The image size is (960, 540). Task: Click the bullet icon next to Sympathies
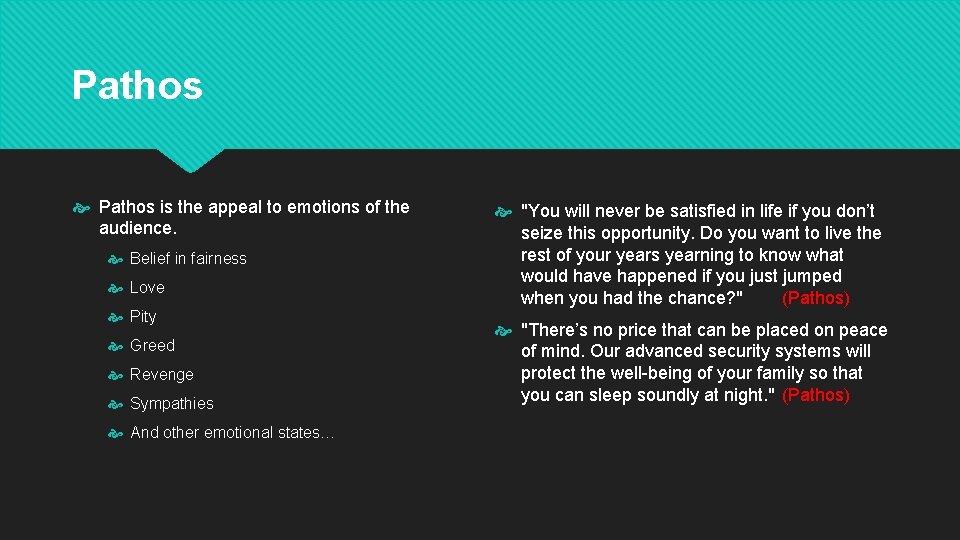click(115, 404)
